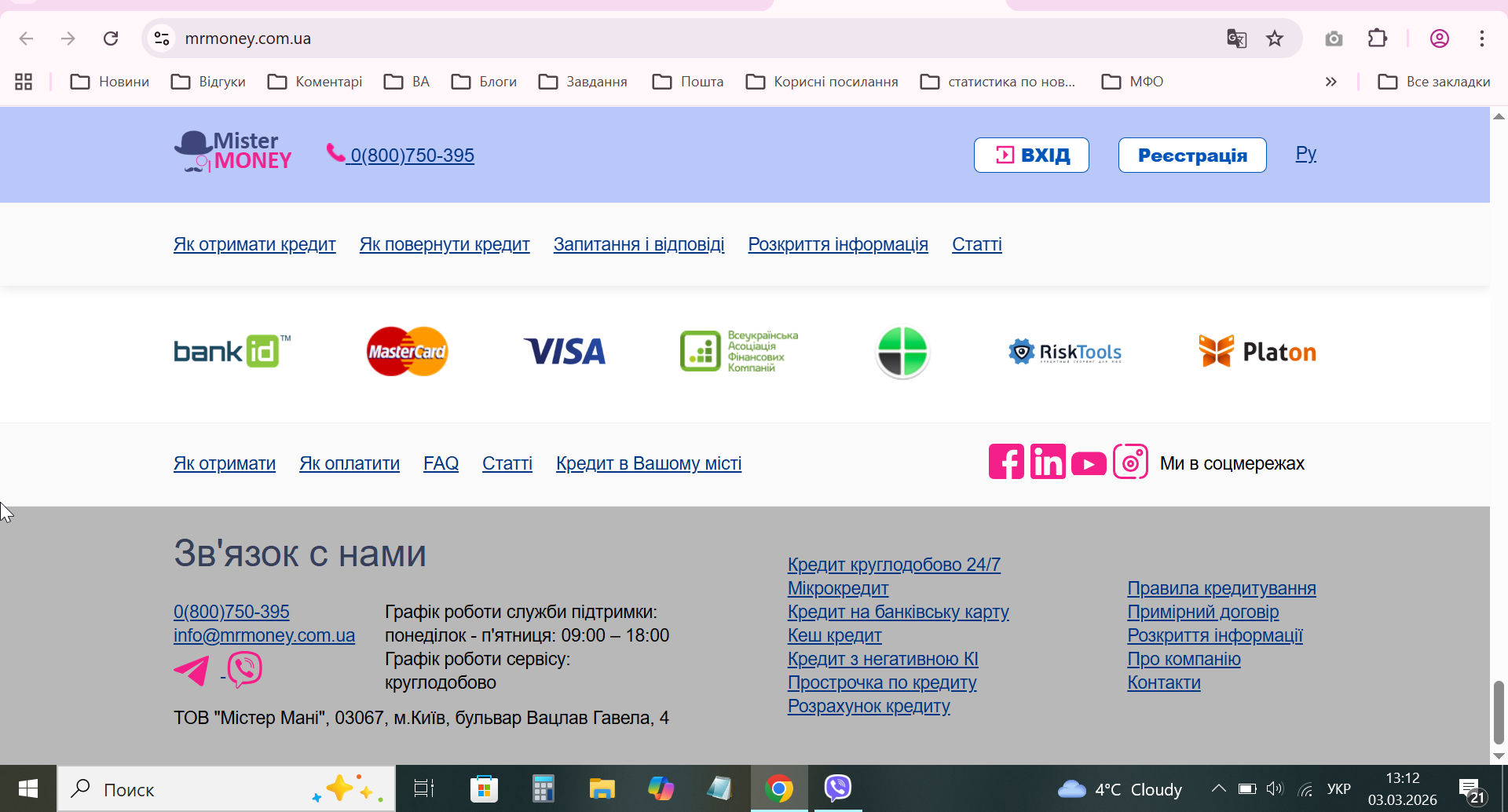Image resolution: width=1508 pixels, height=812 pixels.
Task: Open the Завдання bookmark folder
Action: [x=583, y=82]
